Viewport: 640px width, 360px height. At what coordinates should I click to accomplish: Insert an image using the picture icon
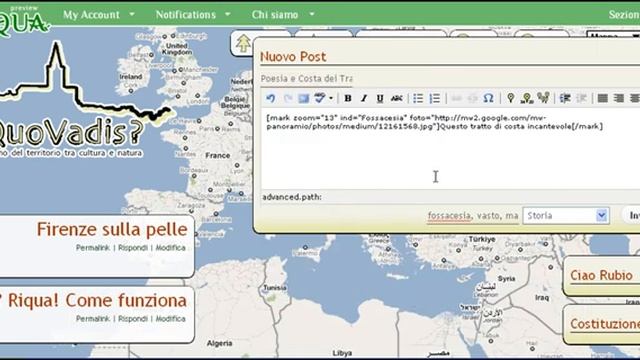click(x=304, y=98)
